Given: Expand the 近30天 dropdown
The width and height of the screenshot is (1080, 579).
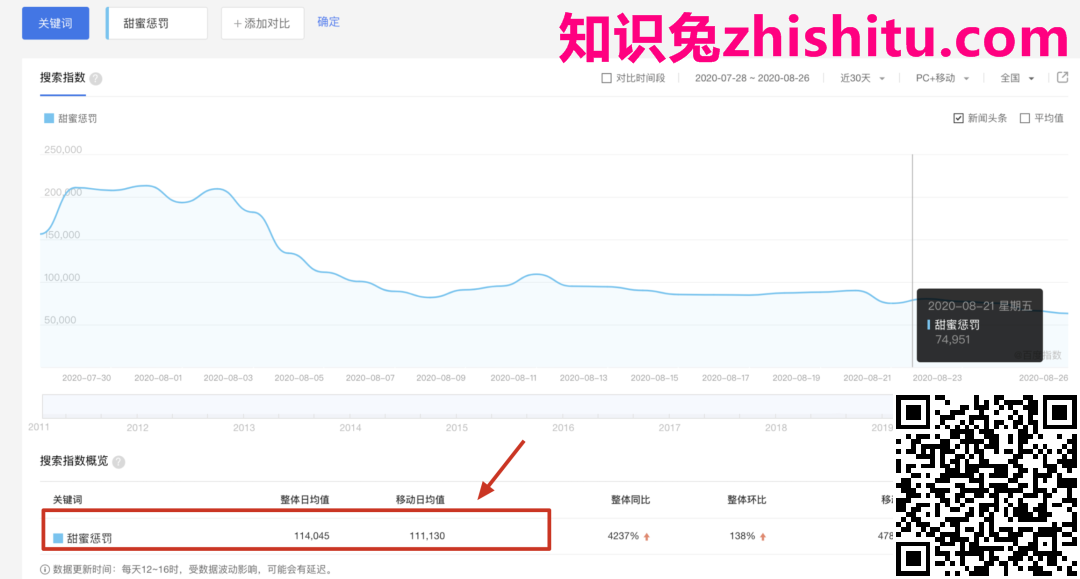Looking at the screenshot, I should click(862, 78).
